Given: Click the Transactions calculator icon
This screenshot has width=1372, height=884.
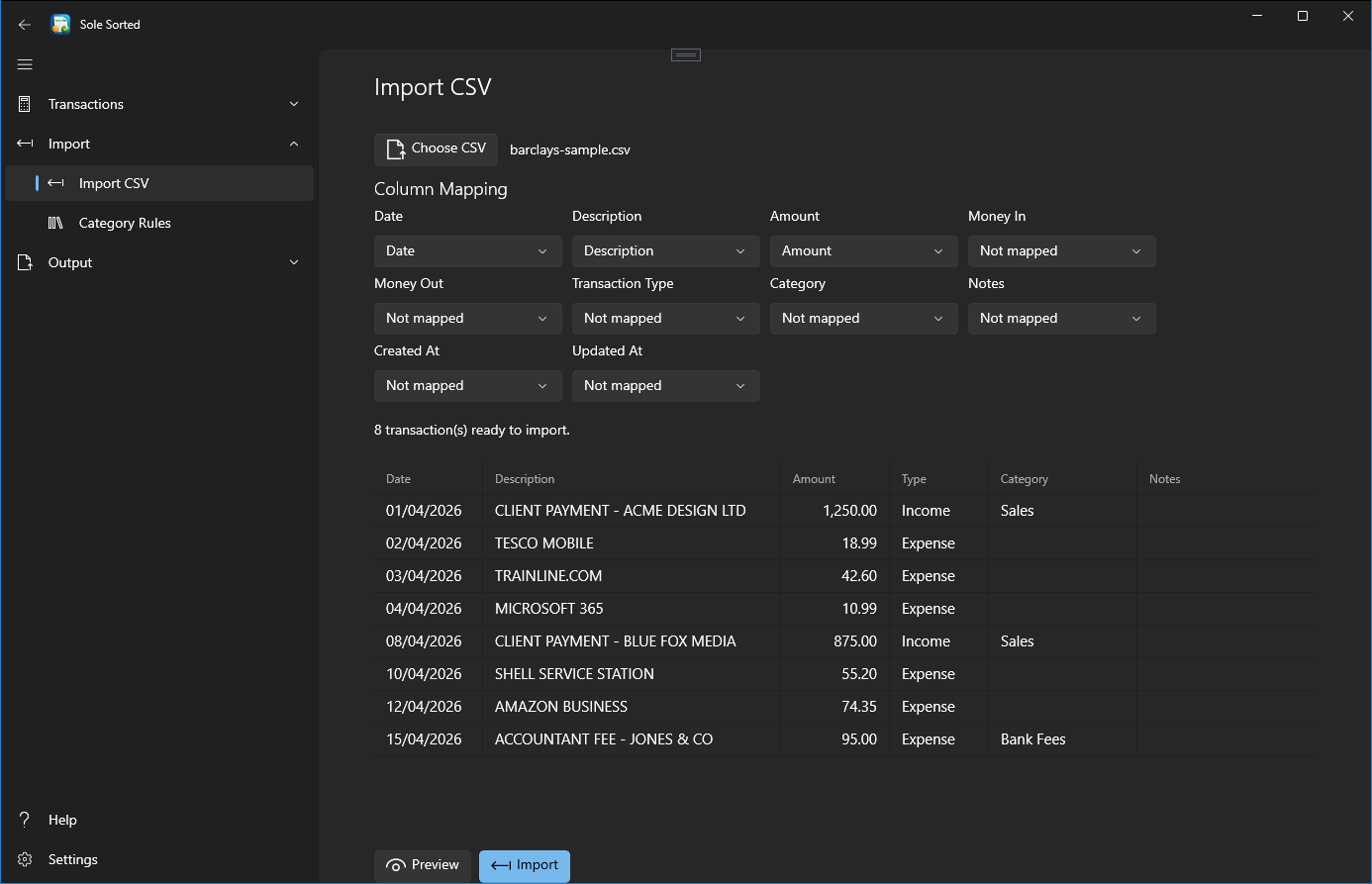Looking at the screenshot, I should [x=25, y=104].
